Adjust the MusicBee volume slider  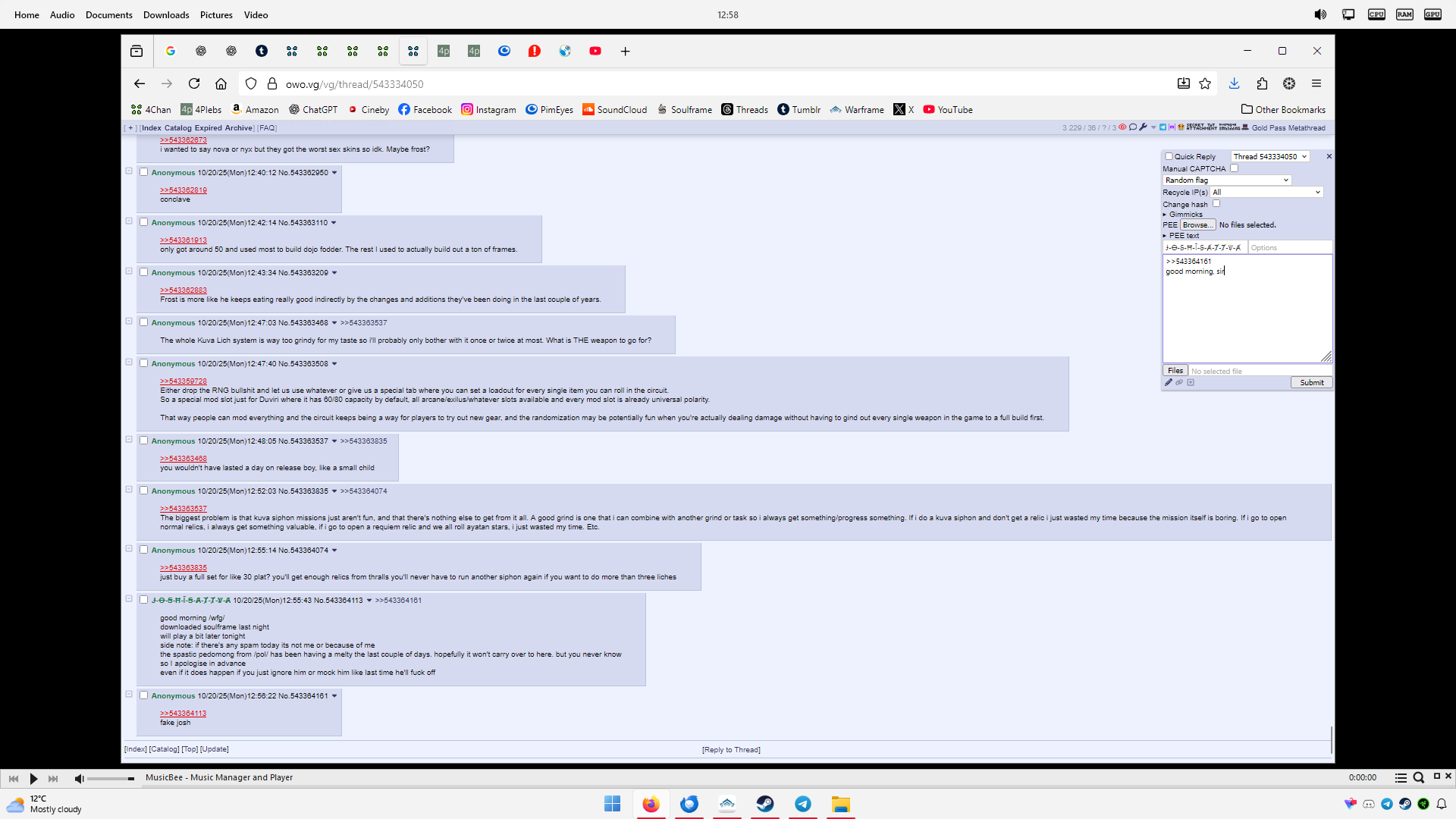[111, 779]
